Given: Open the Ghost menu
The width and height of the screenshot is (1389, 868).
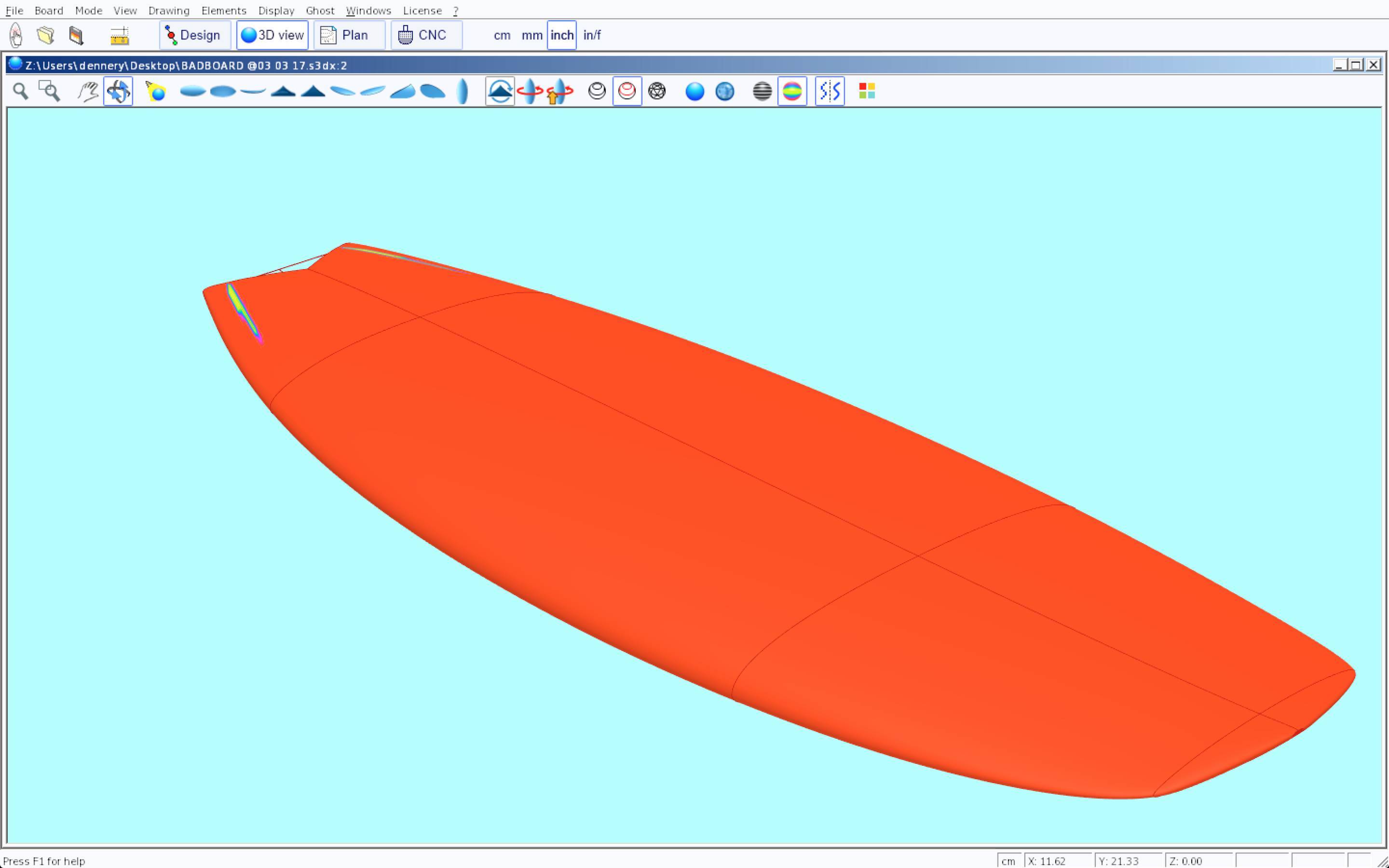Looking at the screenshot, I should (x=320, y=10).
